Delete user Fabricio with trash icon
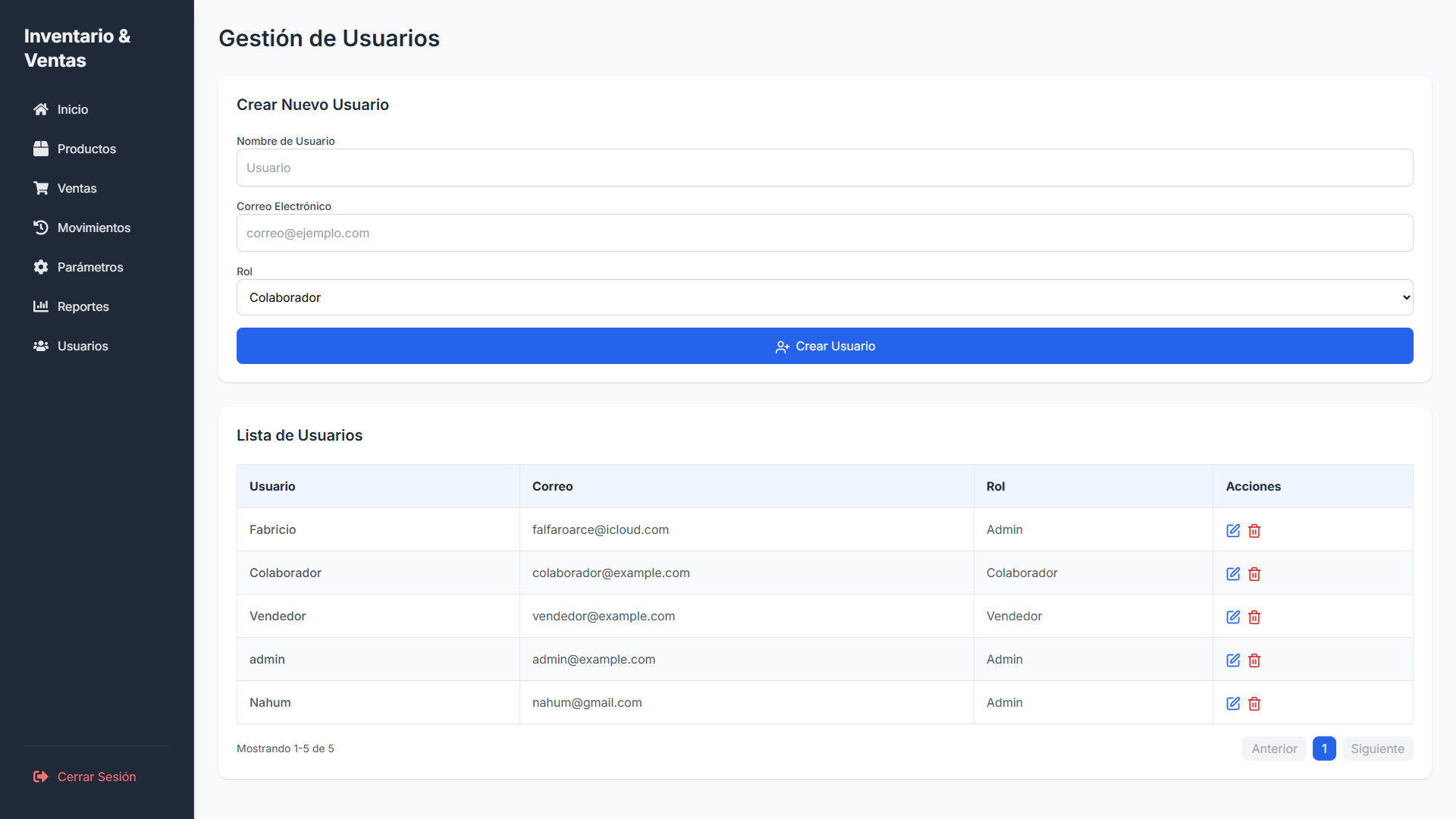 (x=1254, y=531)
